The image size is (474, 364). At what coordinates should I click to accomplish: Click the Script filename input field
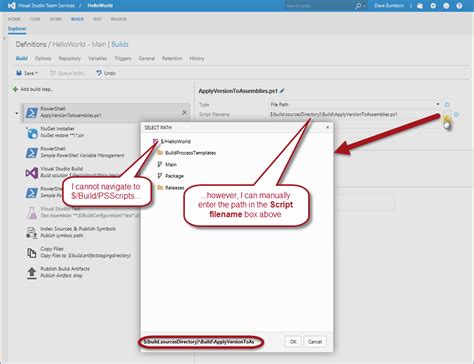tap(355, 114)
